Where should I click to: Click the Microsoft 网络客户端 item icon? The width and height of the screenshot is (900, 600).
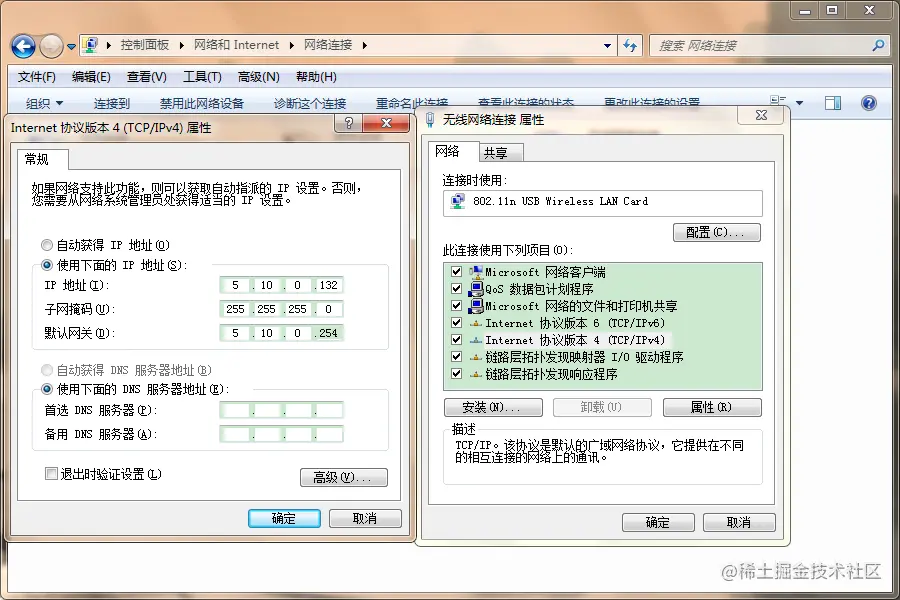pos(475,271)
